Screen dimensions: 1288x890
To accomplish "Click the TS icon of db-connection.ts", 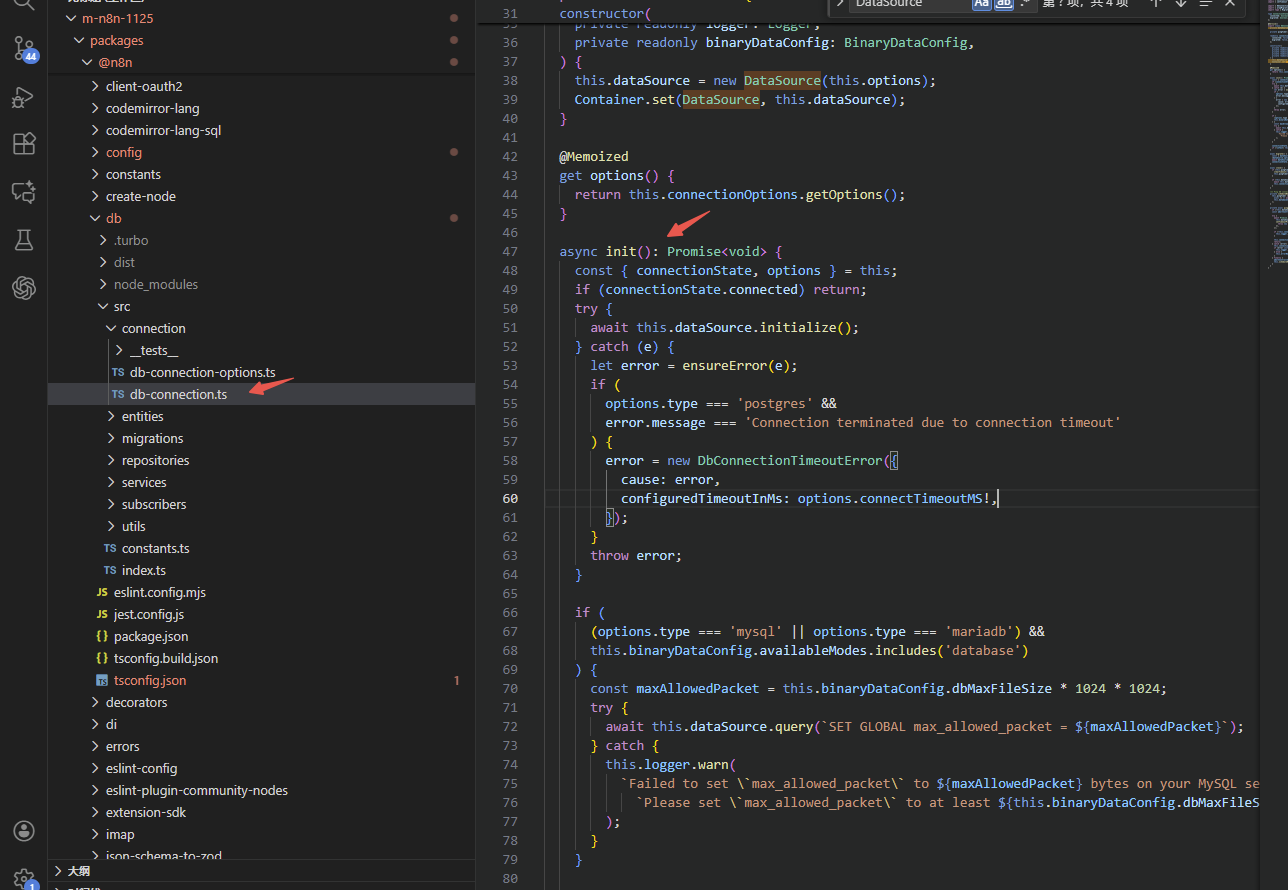I will click(x=118, y=394).
